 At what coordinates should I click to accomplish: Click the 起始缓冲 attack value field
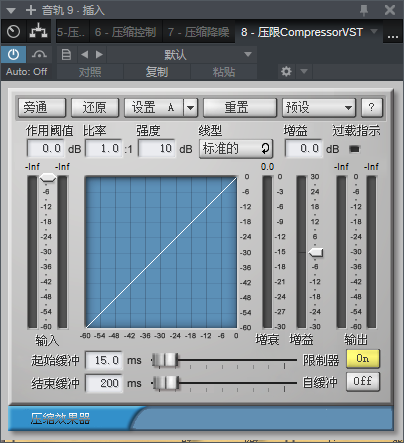click(104, 360)
